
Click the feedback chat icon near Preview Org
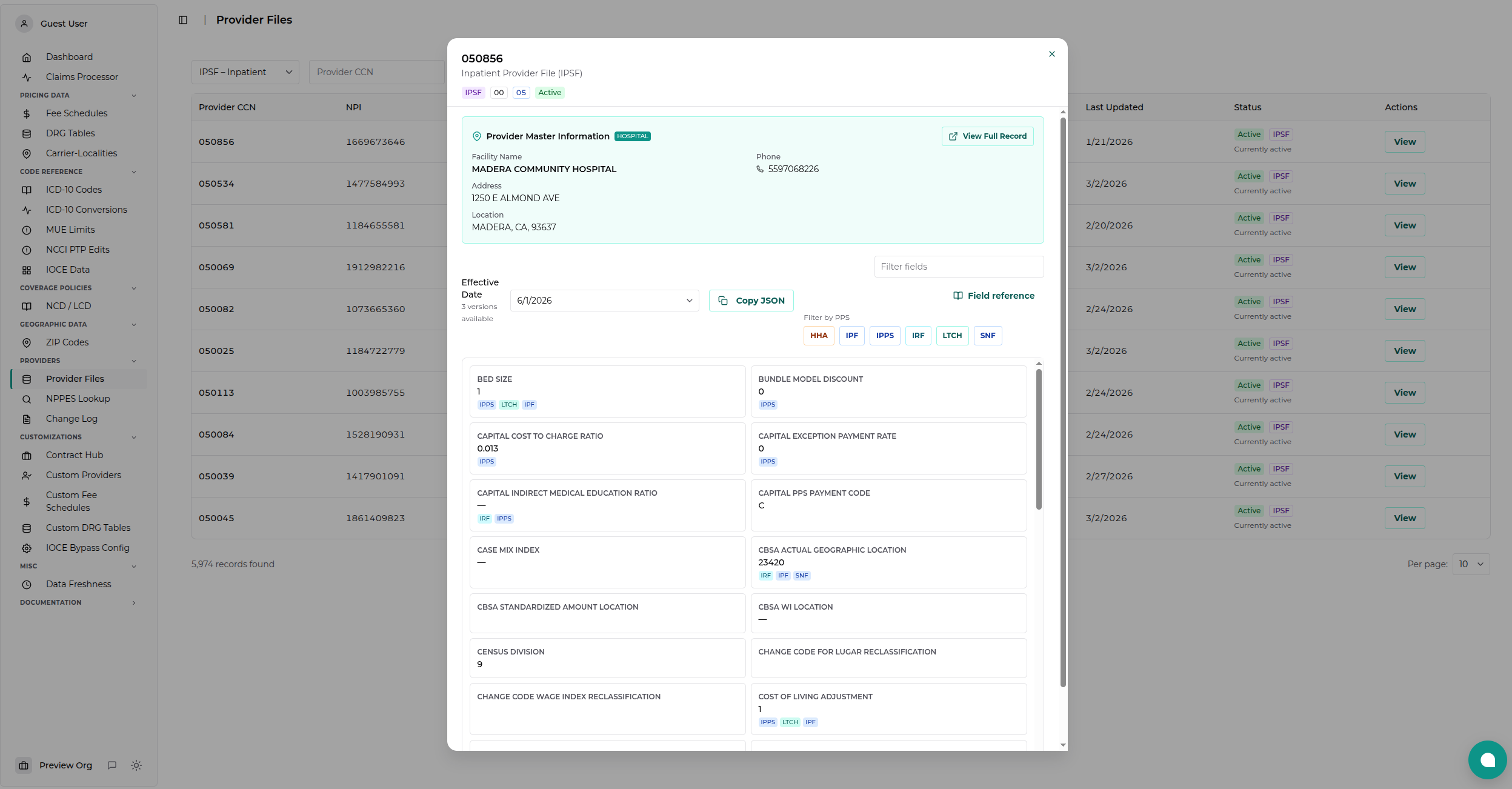pyautogui.click(x=112, y=765)
